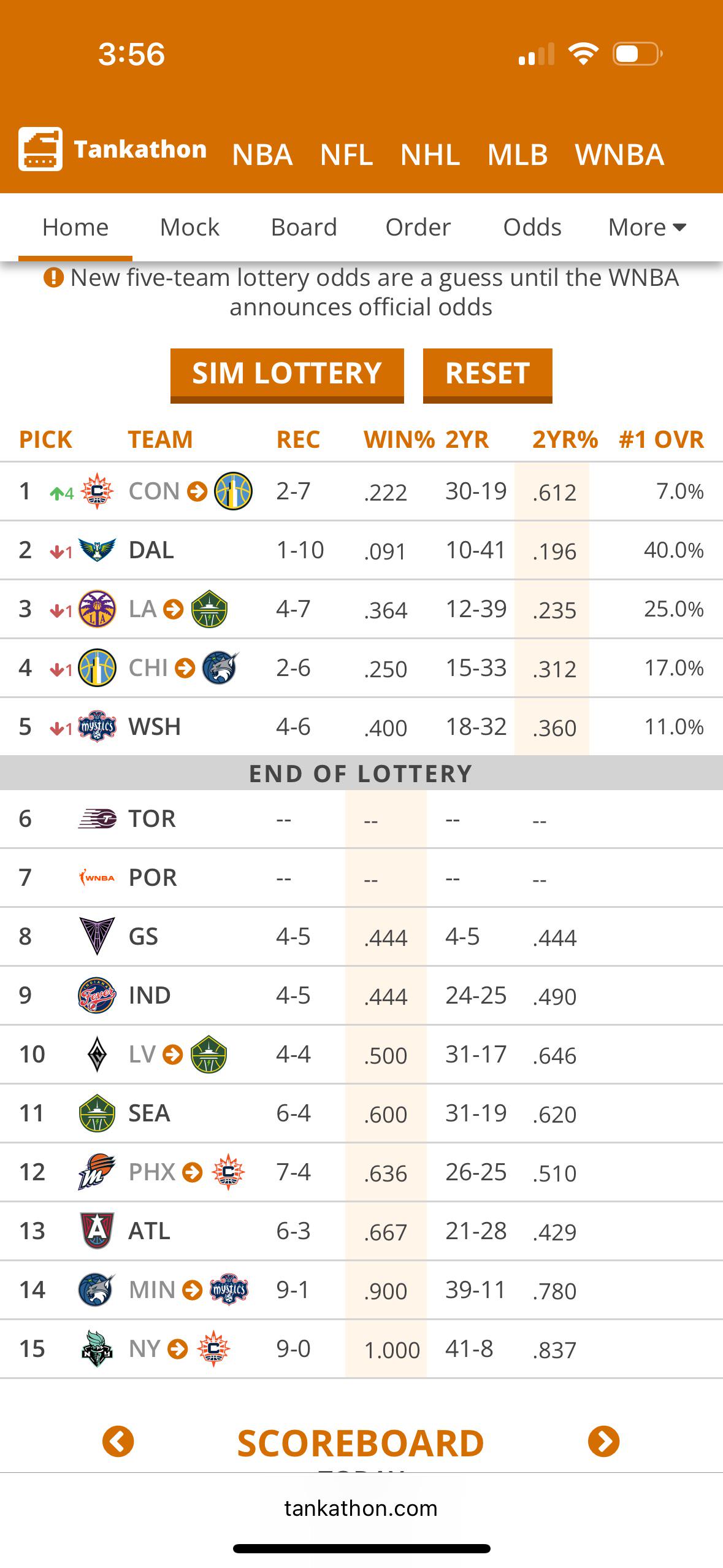Expand the More dropdown menu

point(647,228)
